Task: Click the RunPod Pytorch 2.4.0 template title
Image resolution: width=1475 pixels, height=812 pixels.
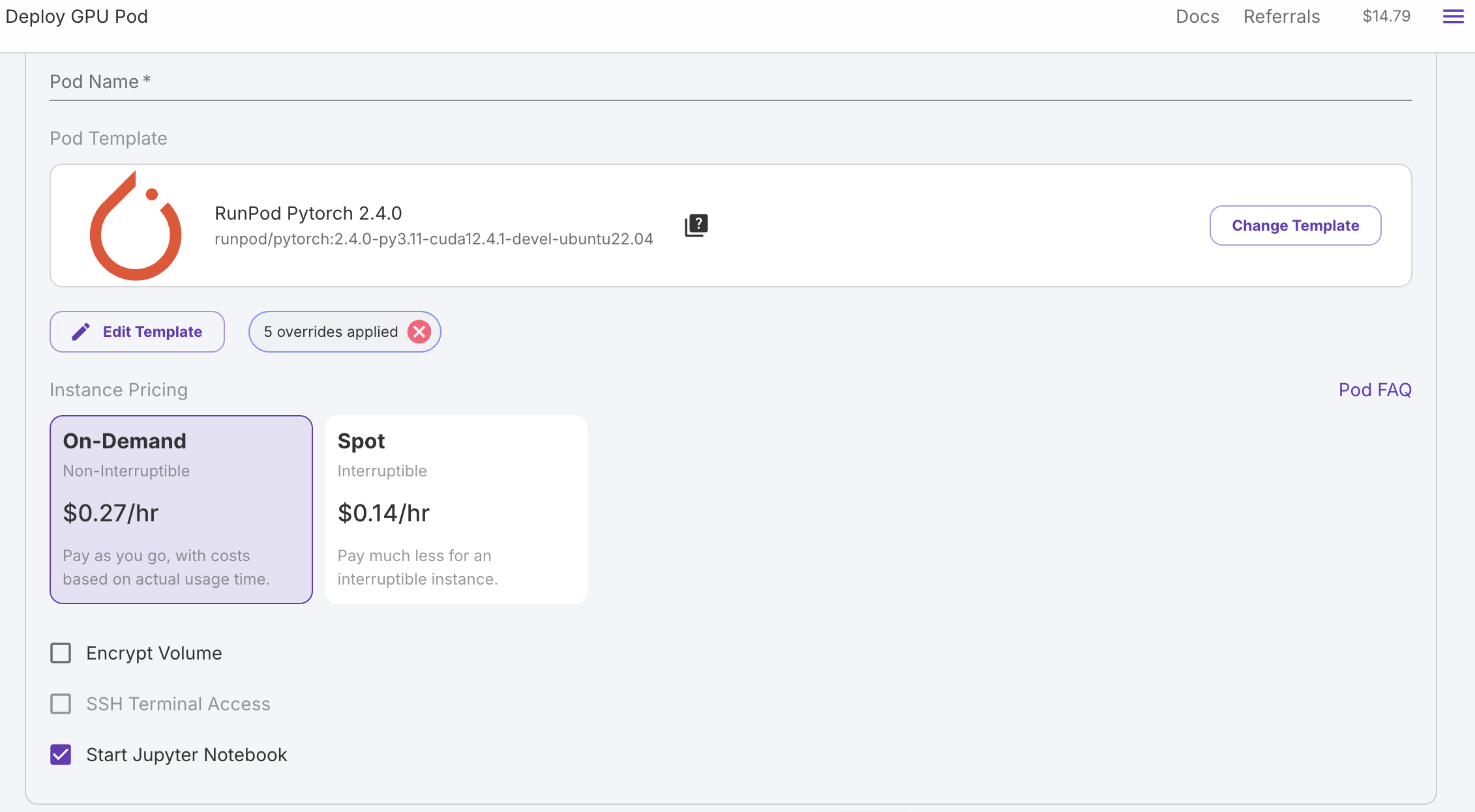Action: pyautogui.click(x=308, y=213)
